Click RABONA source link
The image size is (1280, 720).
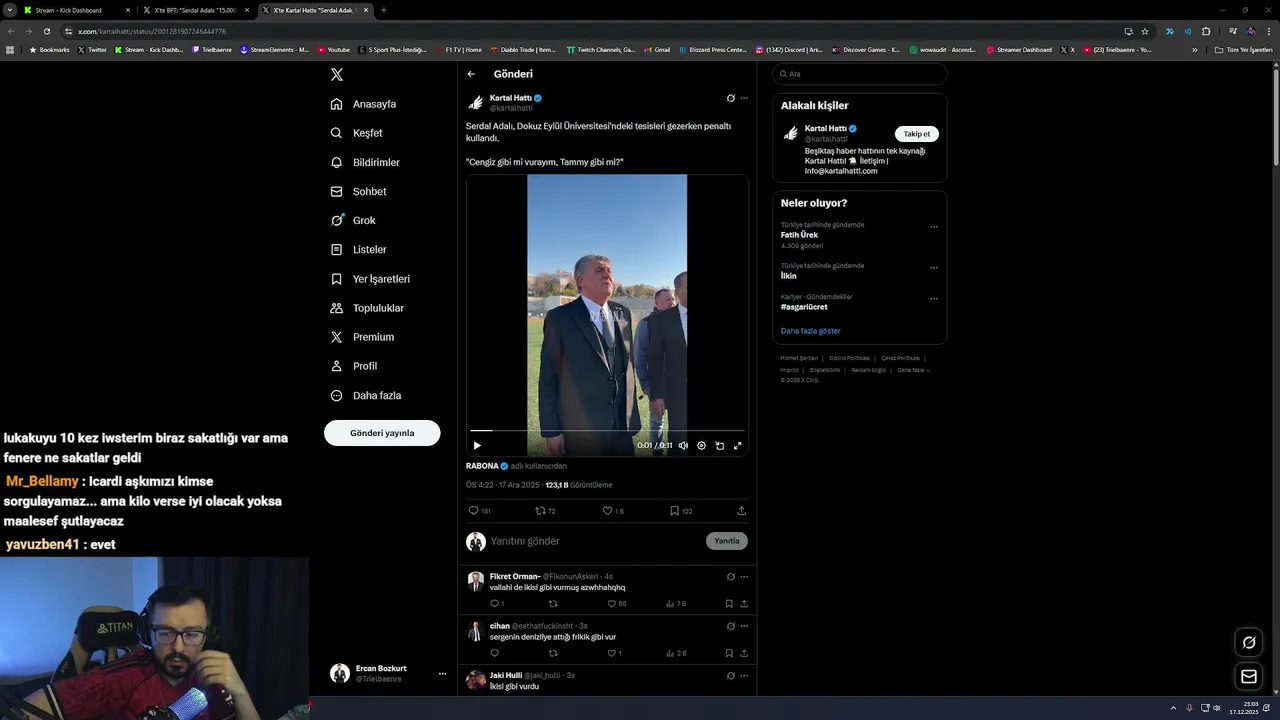click(x=486, y=466)
